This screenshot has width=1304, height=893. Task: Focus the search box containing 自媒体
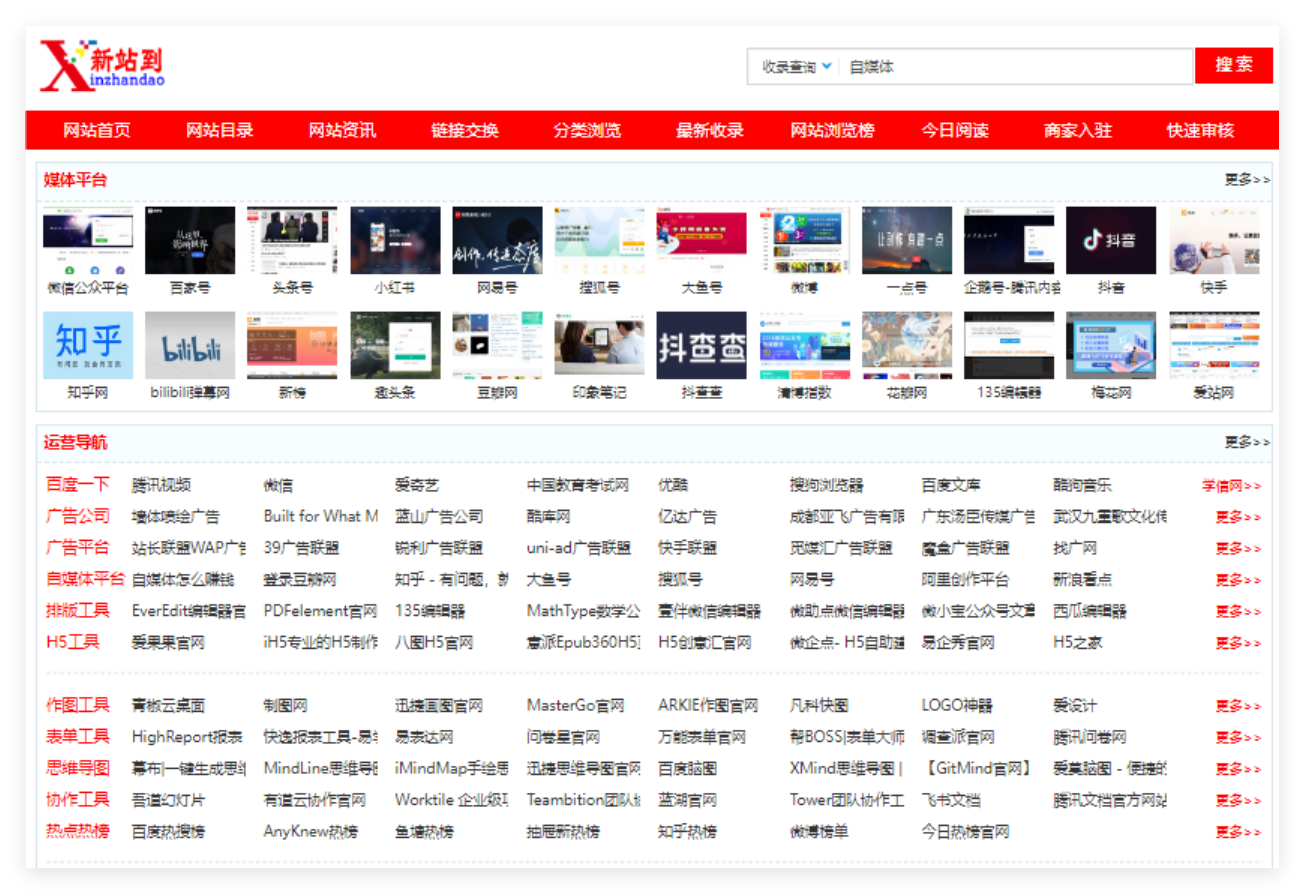click(1016, 67)
